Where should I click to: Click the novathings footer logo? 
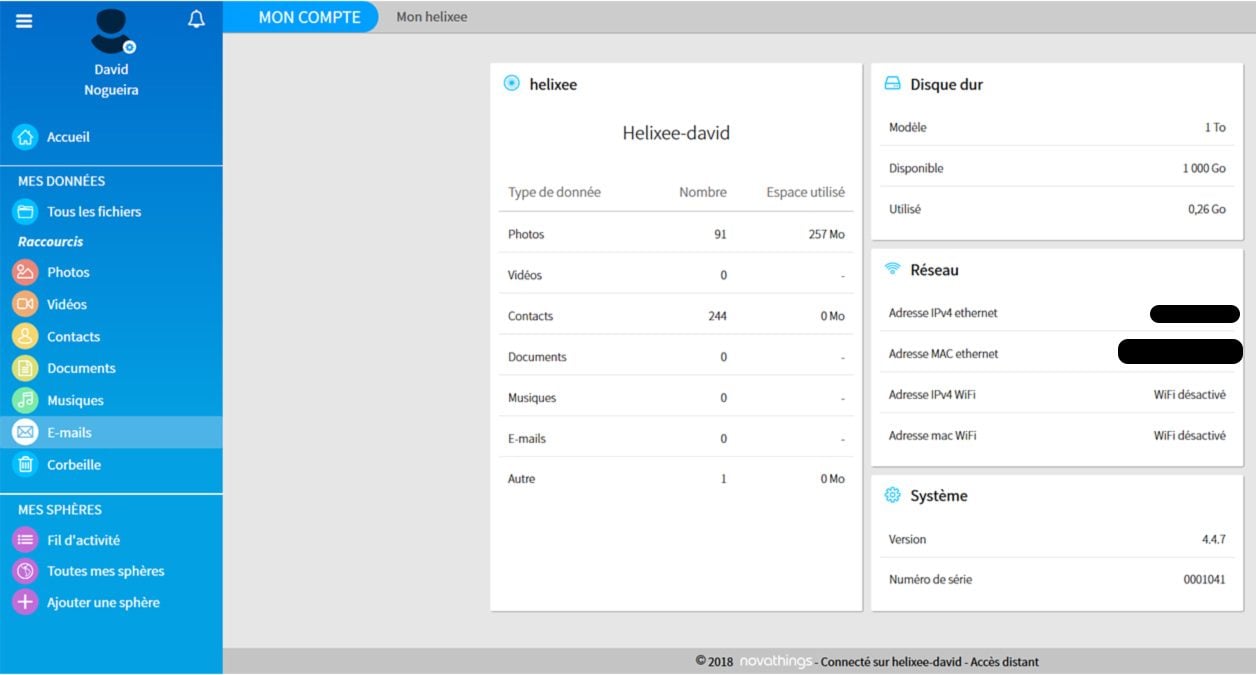pyautogui.click(x=775, y=662)
